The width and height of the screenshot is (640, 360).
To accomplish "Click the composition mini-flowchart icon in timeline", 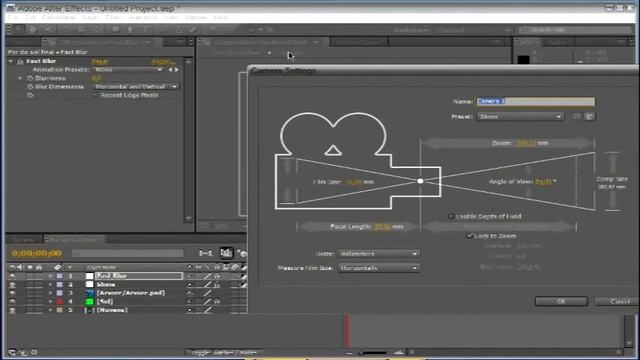I will (205, 253).
